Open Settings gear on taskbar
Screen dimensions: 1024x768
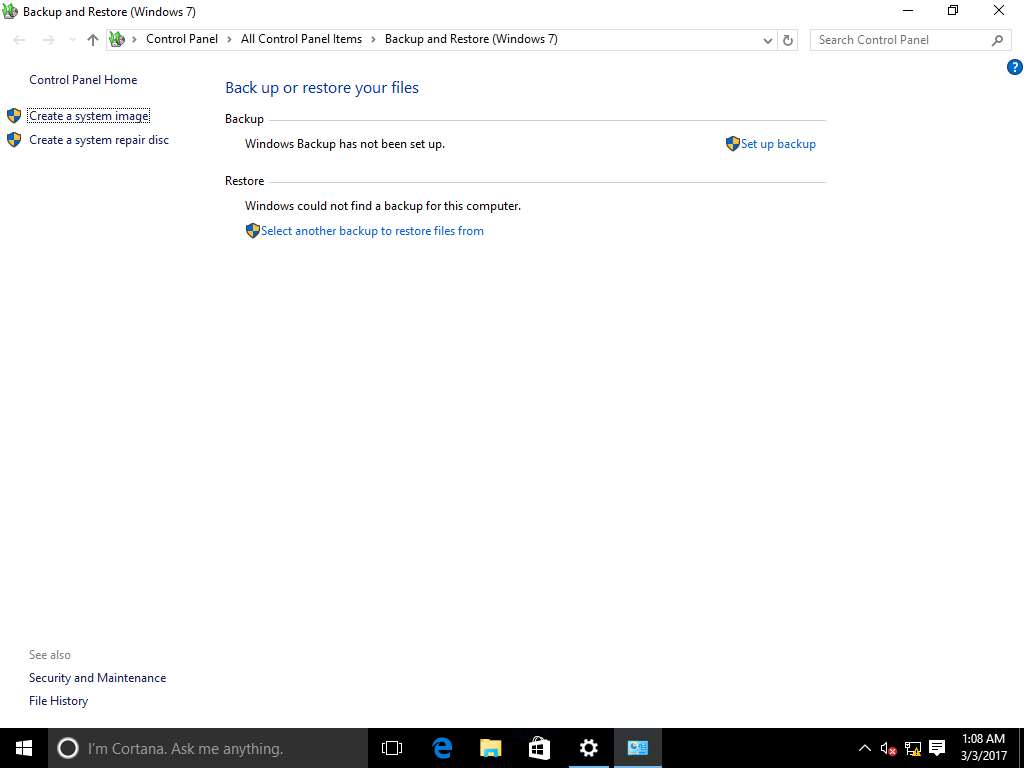tap(588, 748)
